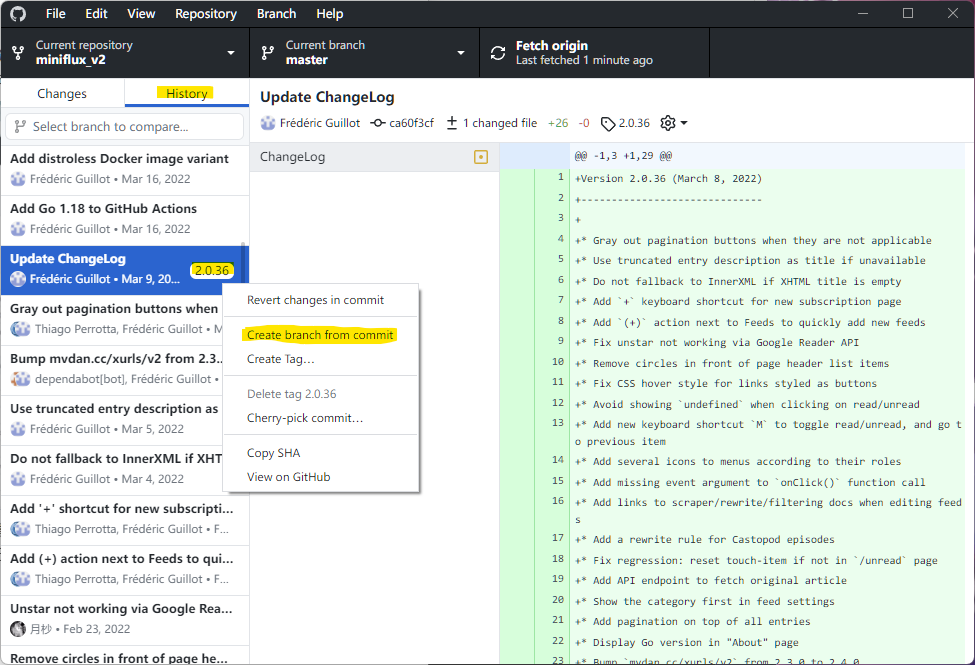Image resolution: width=975 pixels, height=665 pixels.
Task: Select the Use truncated entry description commit
Action: click(112, 419)
